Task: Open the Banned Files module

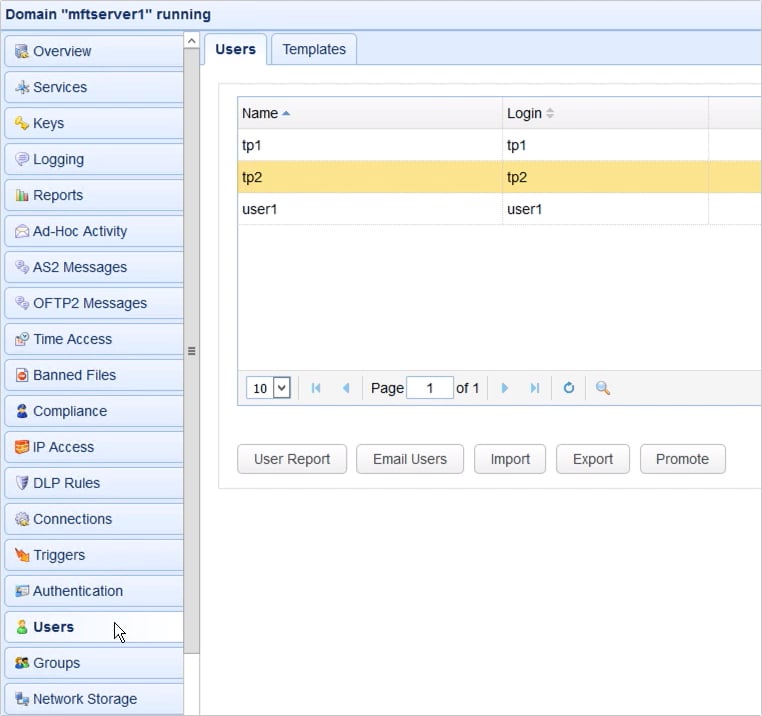Action: click(93, 375)
